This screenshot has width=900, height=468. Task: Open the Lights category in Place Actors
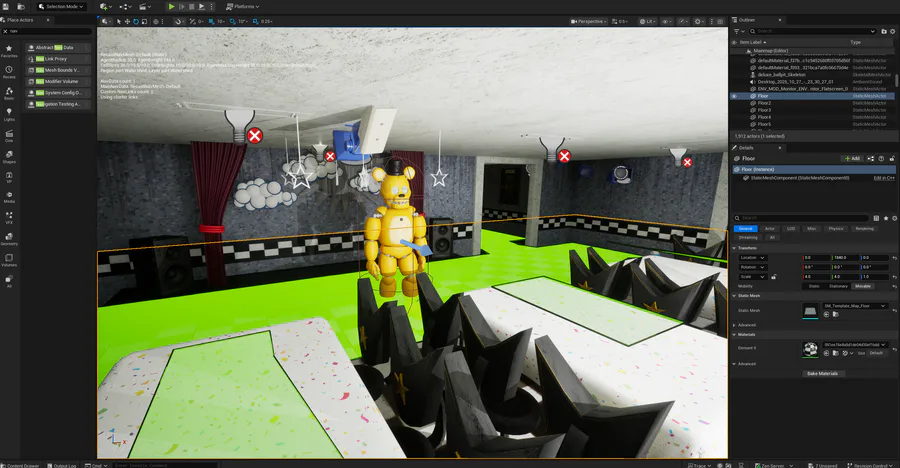pyautogui.click(x=9, y=114)
